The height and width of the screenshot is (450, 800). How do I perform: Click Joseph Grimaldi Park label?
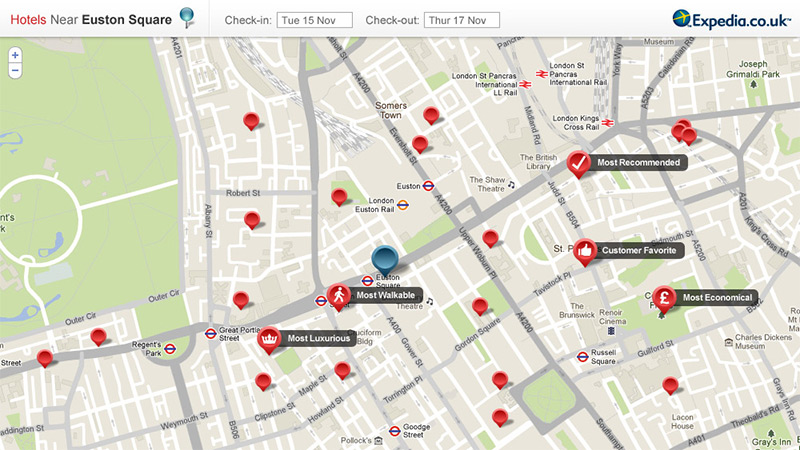click(x=753, y=69)
